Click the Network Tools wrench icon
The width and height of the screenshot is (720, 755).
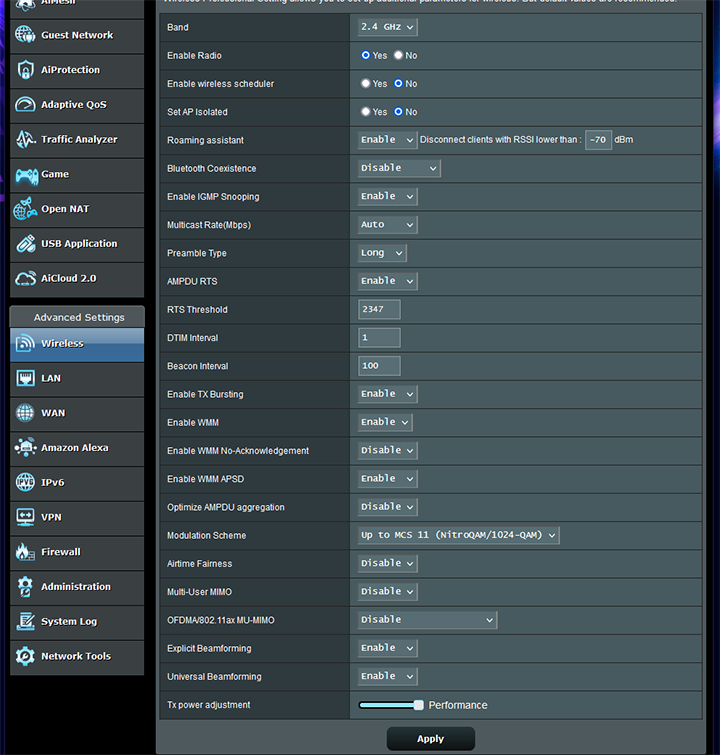tap(25, 656)
